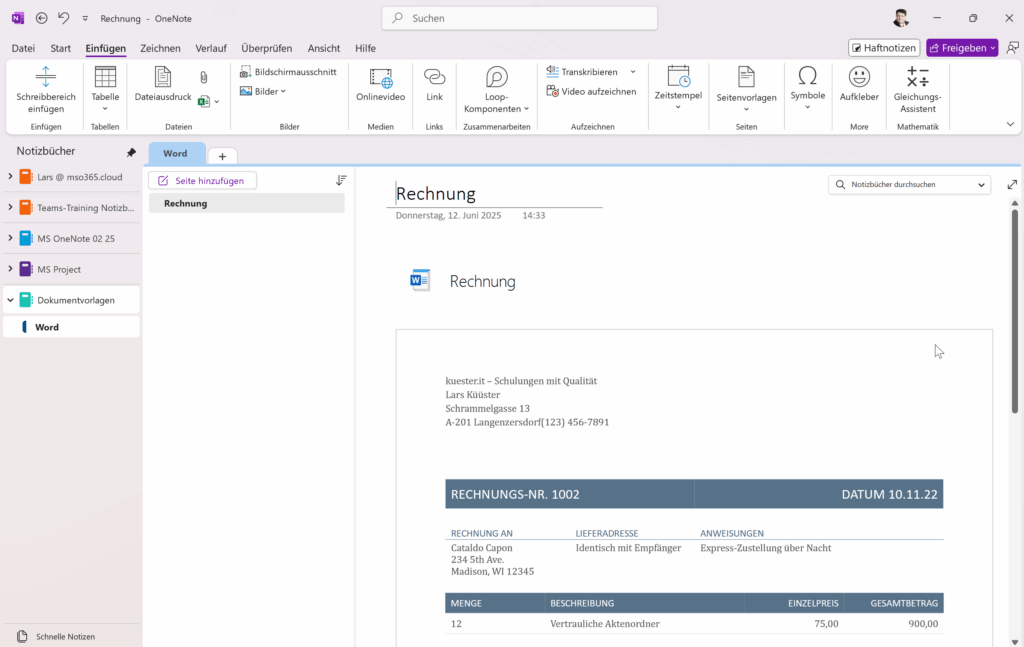Viewport: 1024px width, 647px height.
Task: Insert a Link
Action: [x=434, y=84]
